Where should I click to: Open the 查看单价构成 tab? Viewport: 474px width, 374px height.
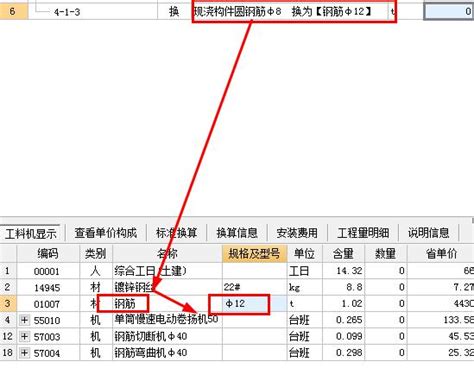105,233
